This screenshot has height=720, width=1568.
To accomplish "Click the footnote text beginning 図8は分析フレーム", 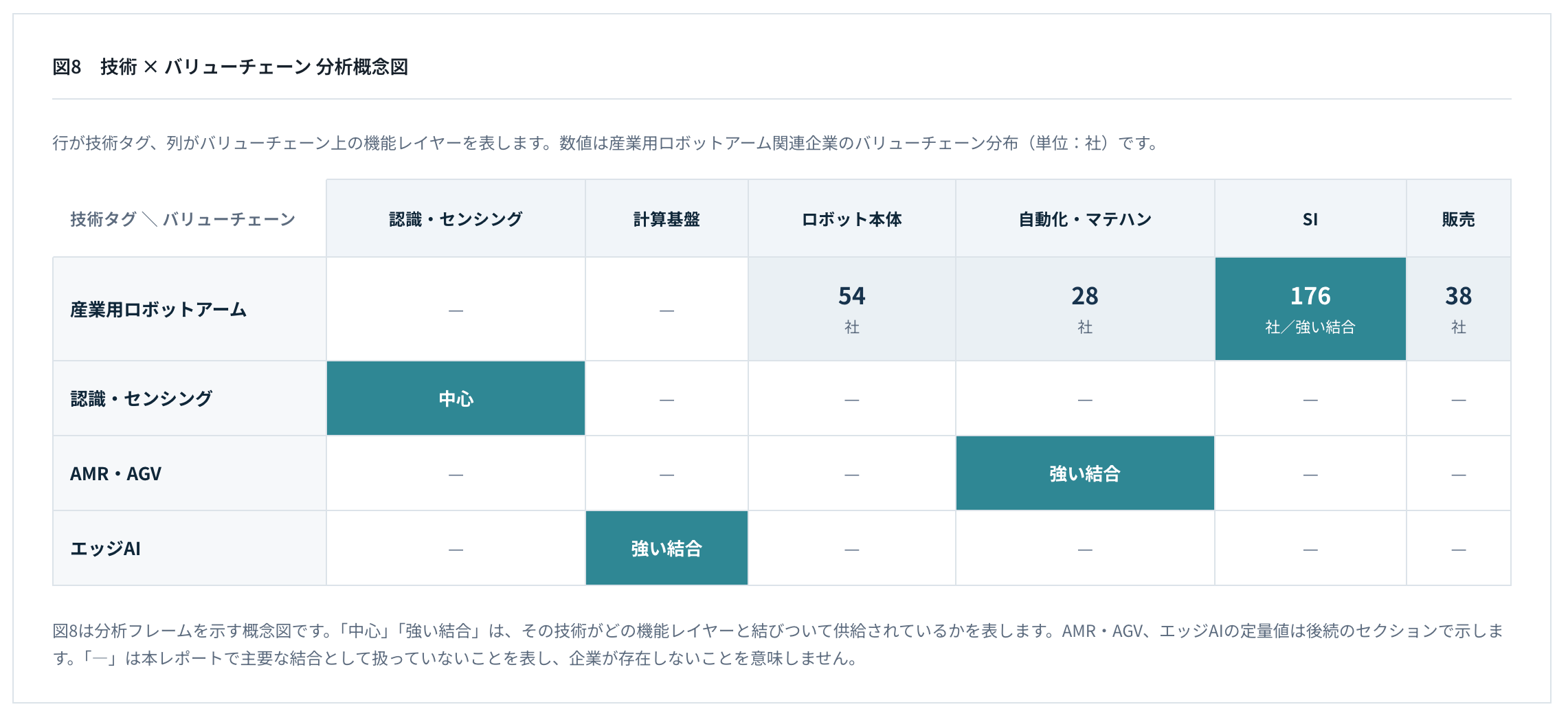I will click(778, 644).
